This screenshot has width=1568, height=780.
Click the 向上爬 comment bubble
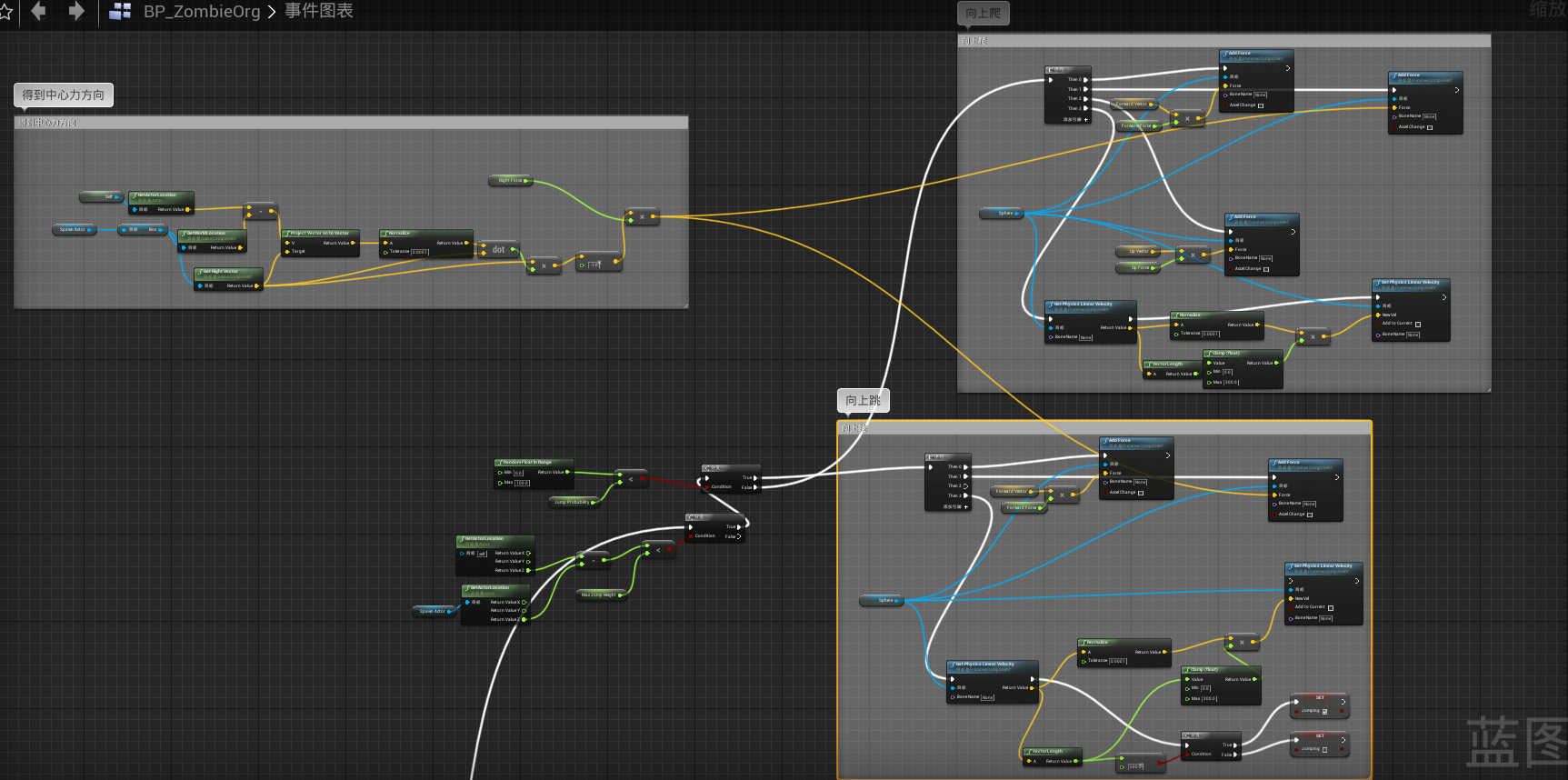click(x=984, y=13)
